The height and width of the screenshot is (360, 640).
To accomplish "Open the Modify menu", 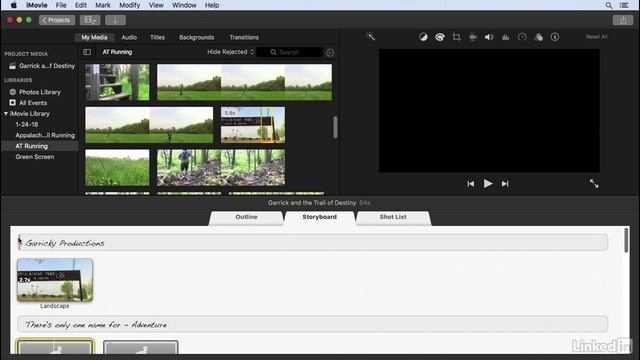I will pos(129,5).
